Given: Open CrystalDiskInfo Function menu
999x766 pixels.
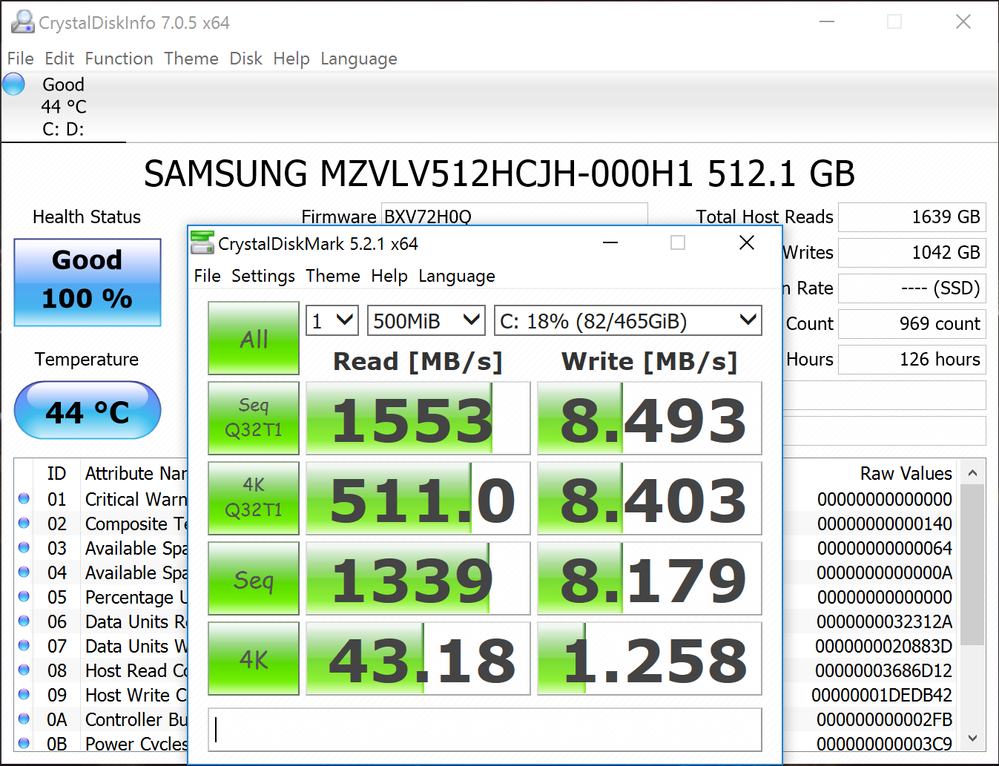Looking at the screenshot, I should tap(118, 59).
